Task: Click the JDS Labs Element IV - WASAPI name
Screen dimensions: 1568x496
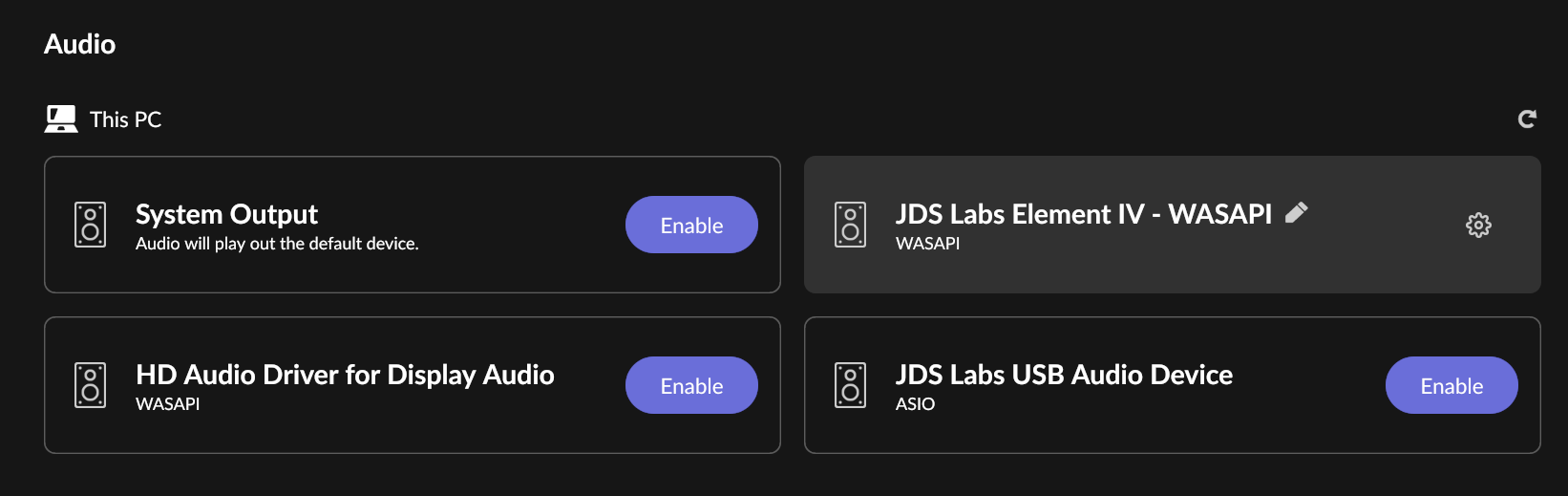Action: click(1083, 214)
